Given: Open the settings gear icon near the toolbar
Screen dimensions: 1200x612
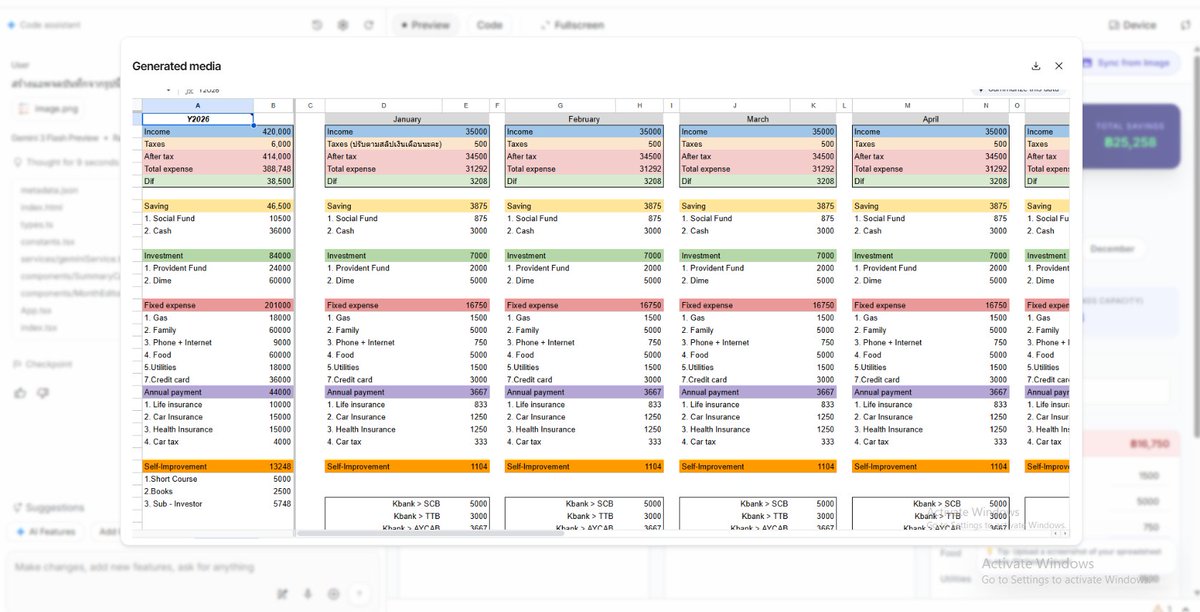Looking at the screenshot, I should click(342, 25).
